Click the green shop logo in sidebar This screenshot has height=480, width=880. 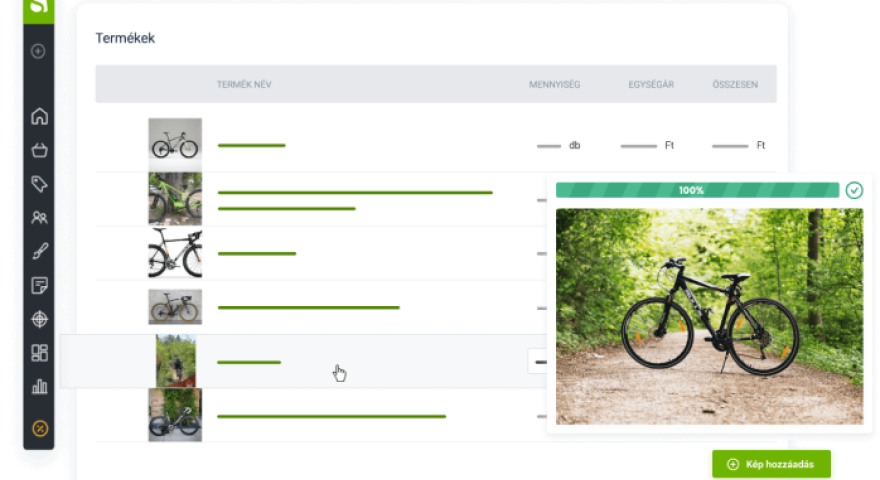pyautogui.click(x=38, y=10)
